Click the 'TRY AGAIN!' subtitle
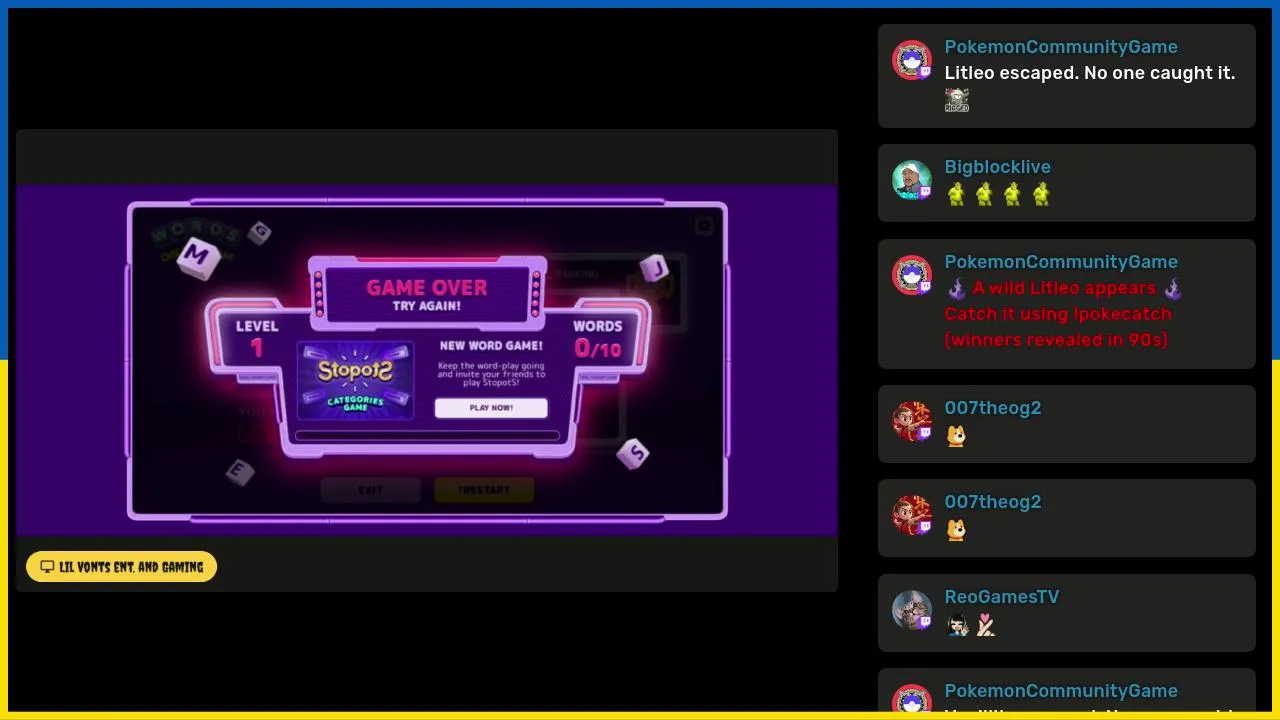This screenshot has height=720, width=1280. pyautogui.click(x=427, y=306)
